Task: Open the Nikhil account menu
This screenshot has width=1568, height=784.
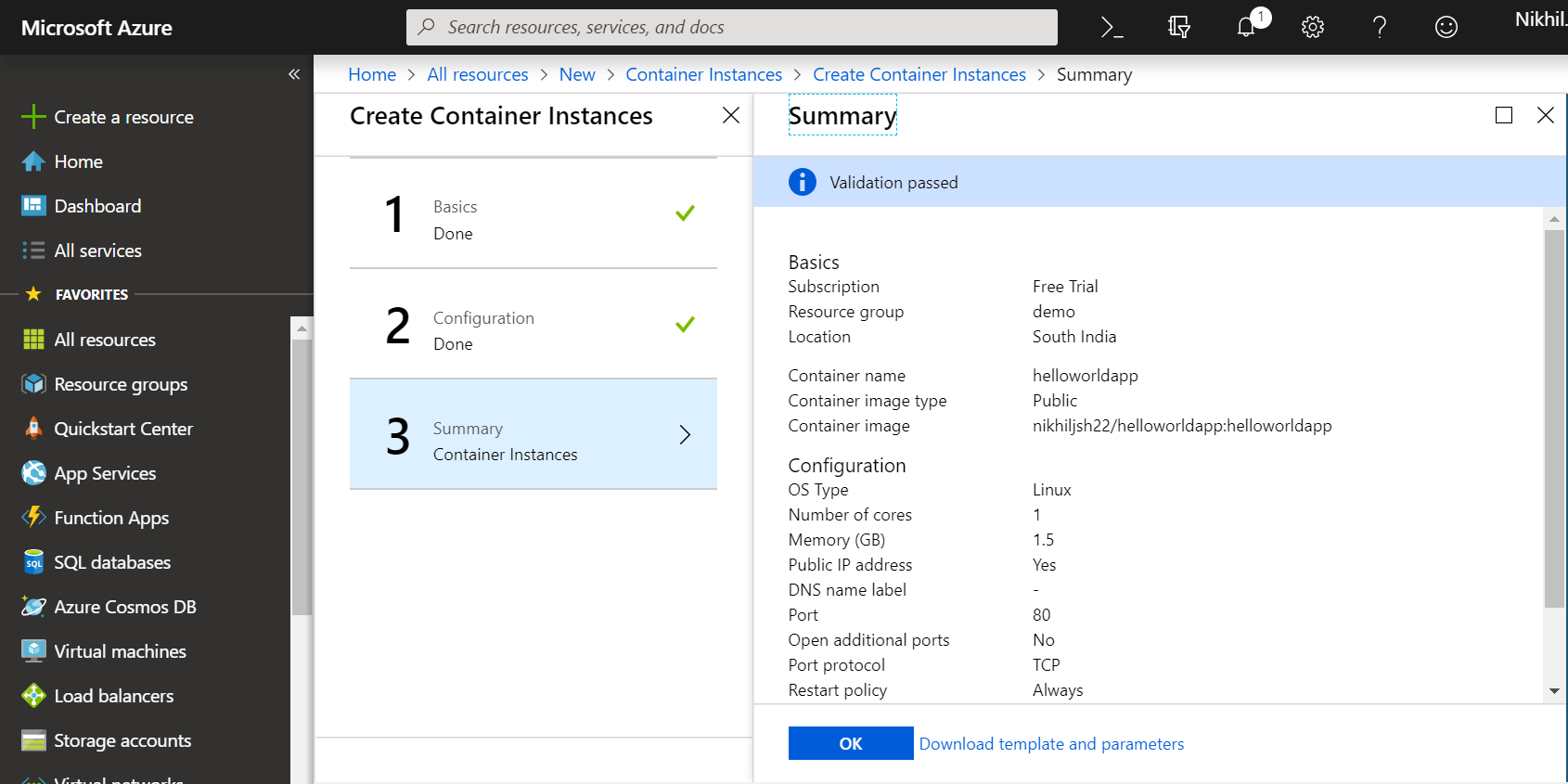Action: [1540, 19]
